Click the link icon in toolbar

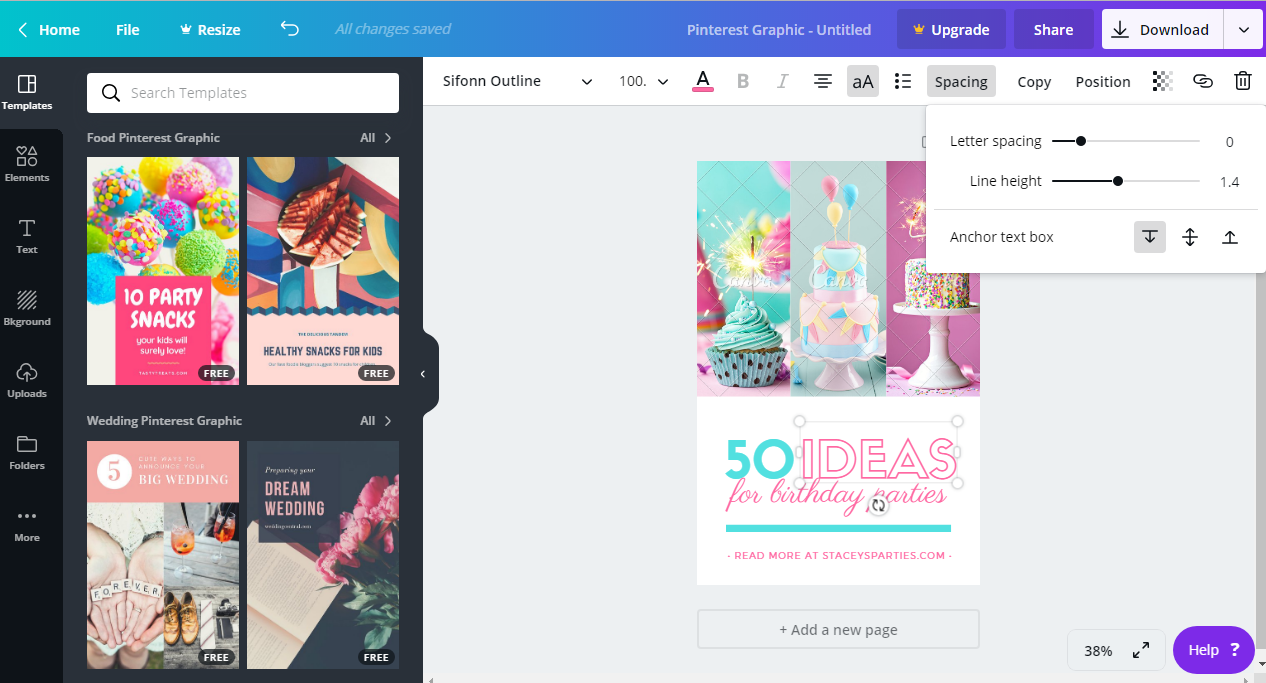pyautogui.click(x=1203, y=81)
